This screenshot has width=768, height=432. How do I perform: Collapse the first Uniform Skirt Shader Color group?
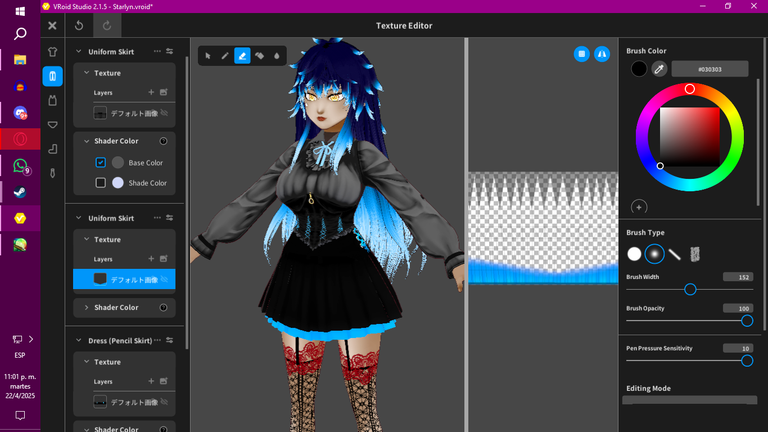pyautogui.click(x=86, y=141)
